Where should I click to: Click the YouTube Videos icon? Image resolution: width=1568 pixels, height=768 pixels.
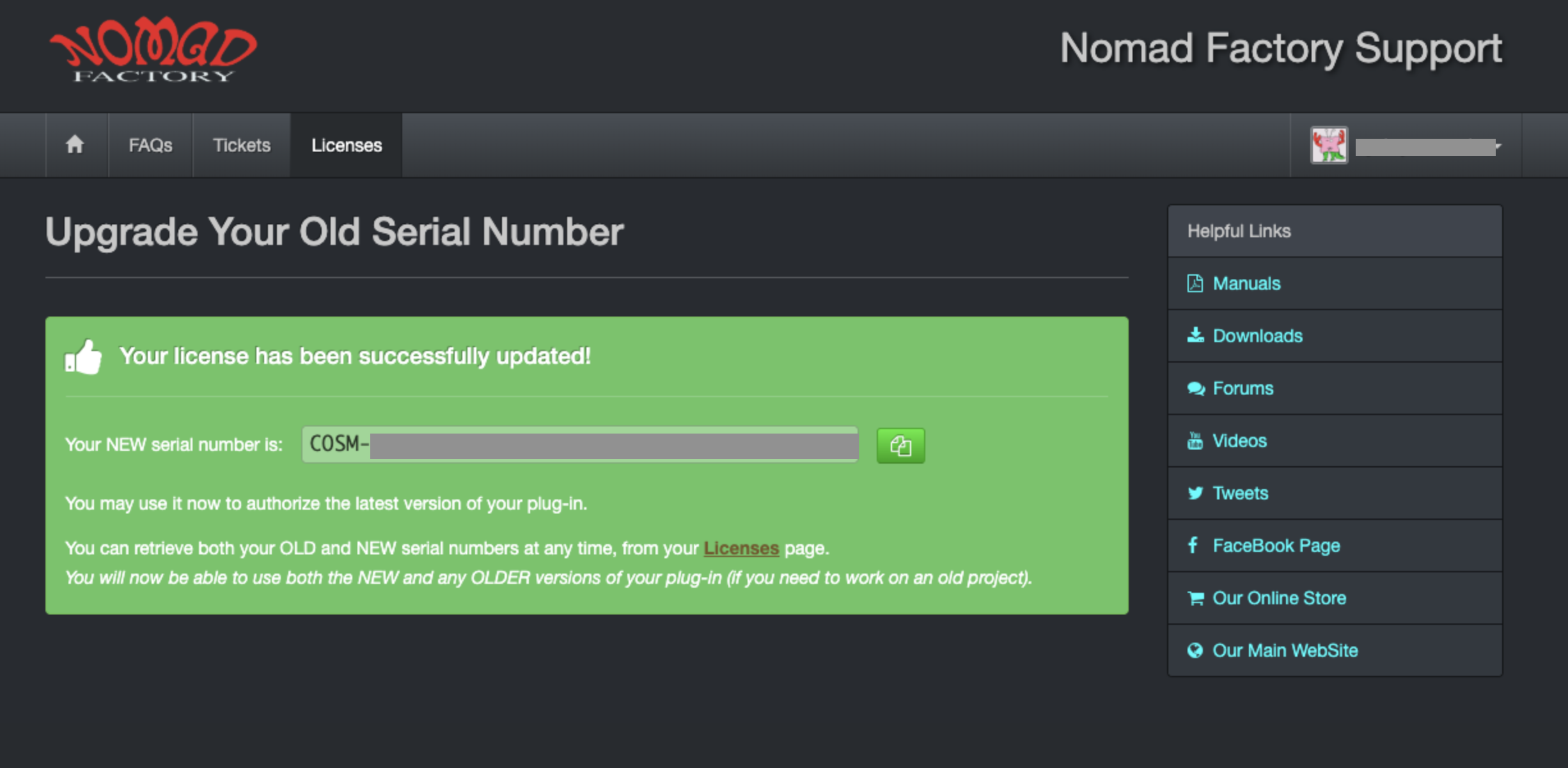pos(1195,441)
